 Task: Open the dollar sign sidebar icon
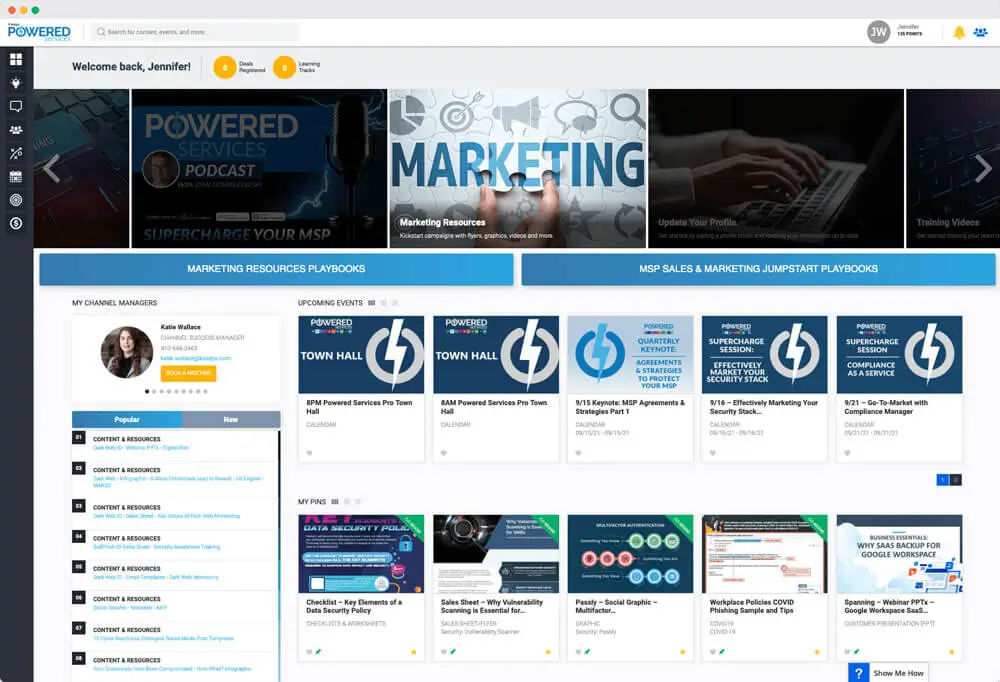click(x=16, y=223)
